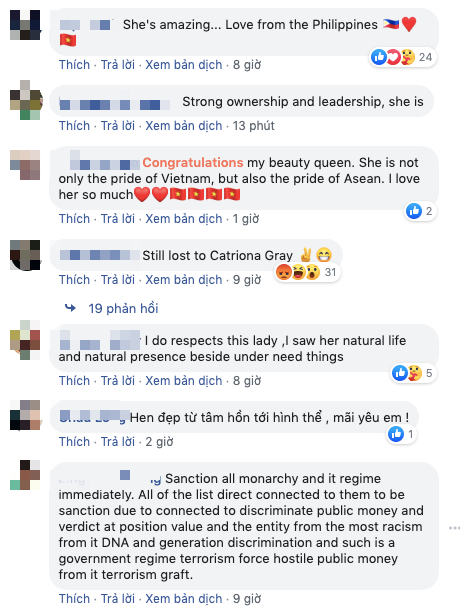This screenshot has width=460, height=616.
Task: Reply to the 'Strong ownership' comment via Trả lời
Action: tap(118, 126)
